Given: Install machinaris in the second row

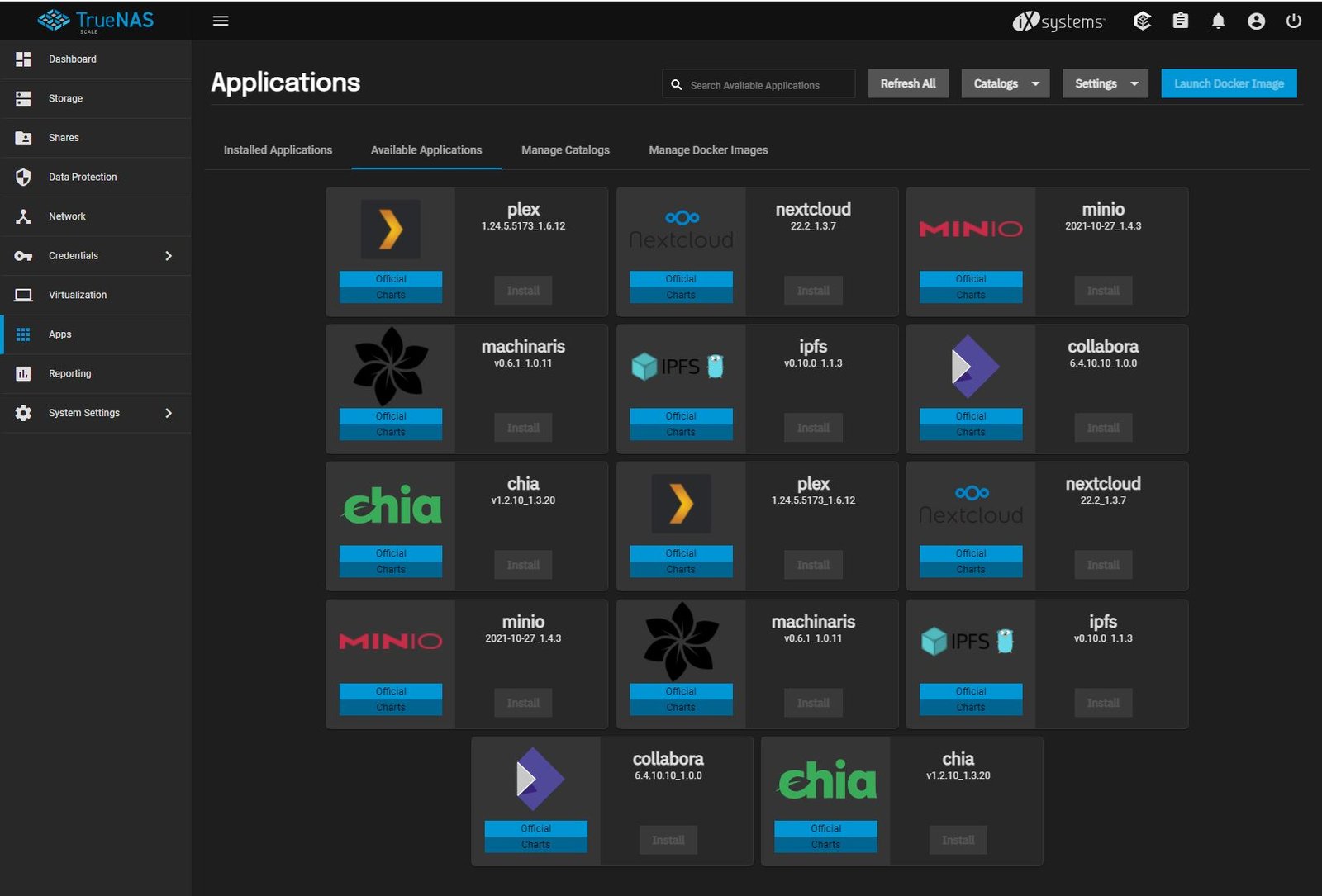Looking at the screenshot, I should coord(523,428).
